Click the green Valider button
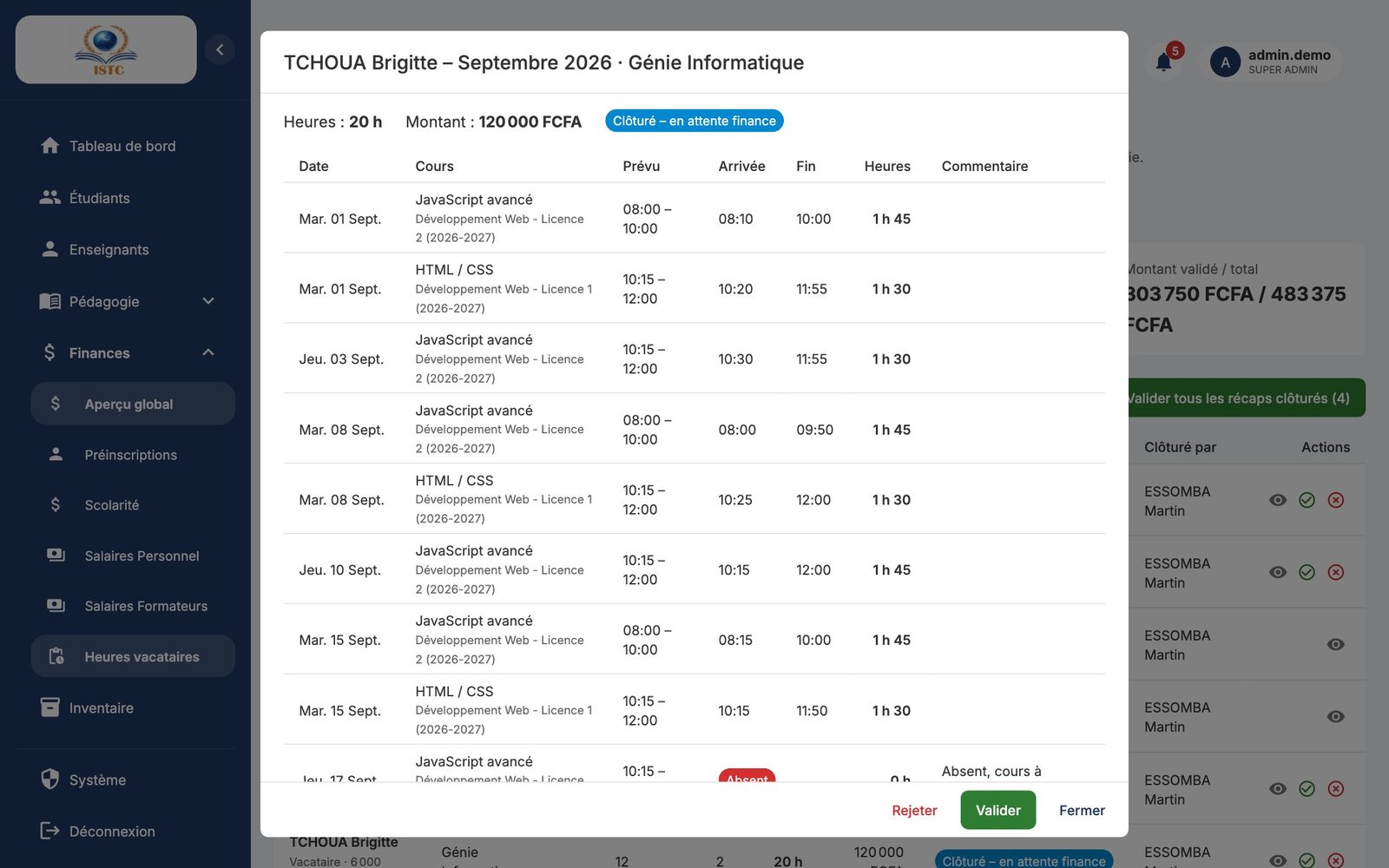Screen dimensions: 1389x868 coord(997,810)
